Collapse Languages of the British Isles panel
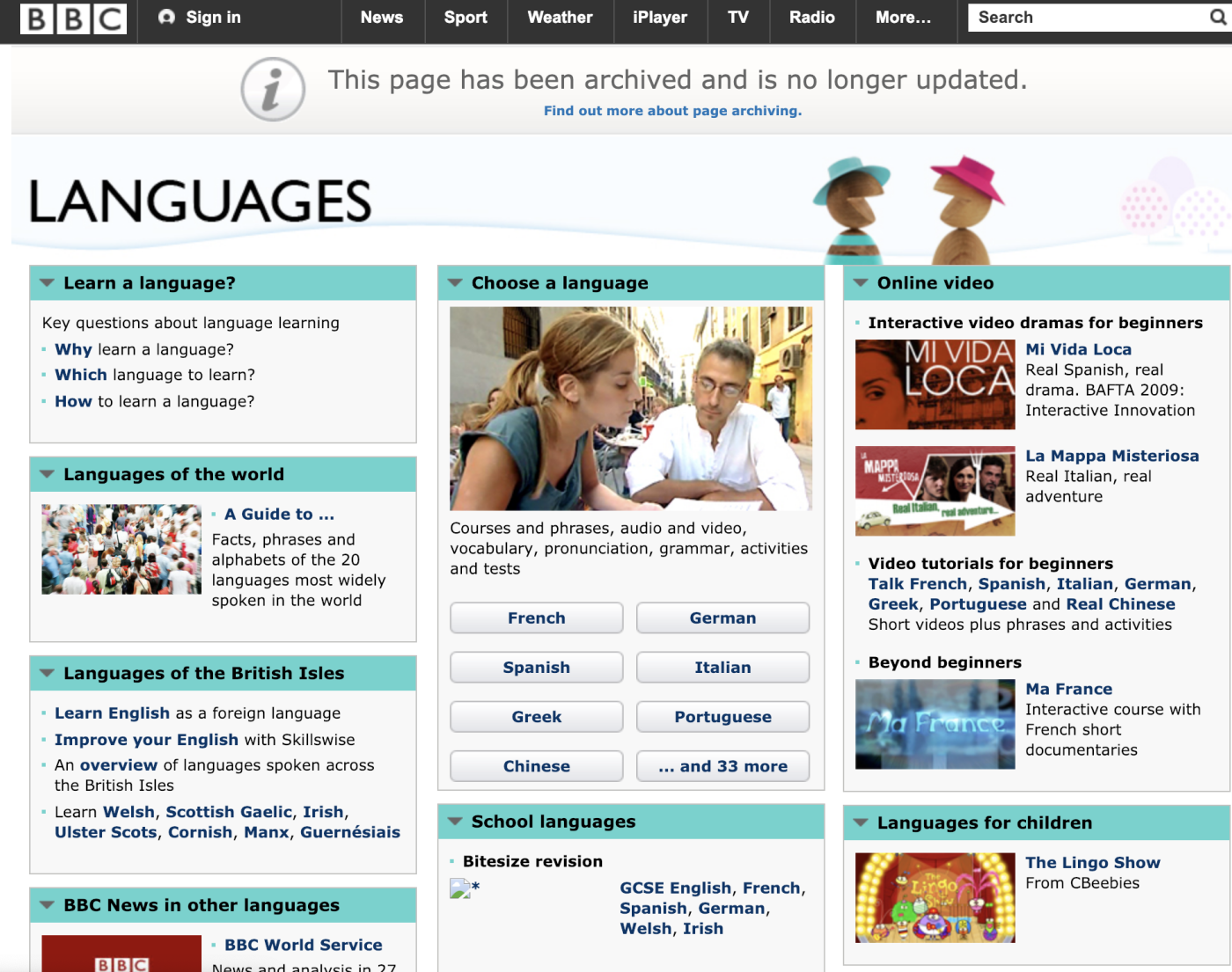The width and height of the screenshot is (1232, 972). [48, 674]
